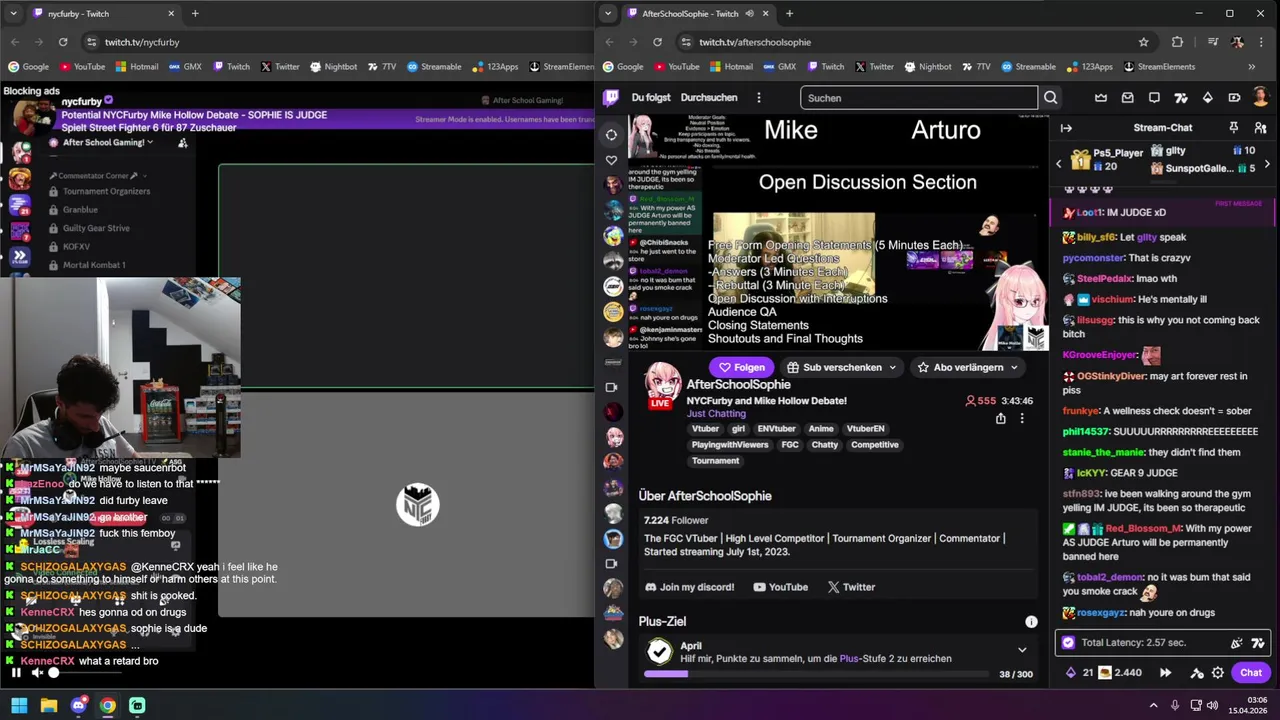Screen dimensions: 1280x720
Task: Open 7TV emote menu in chat input
Action: point(1258,643)
